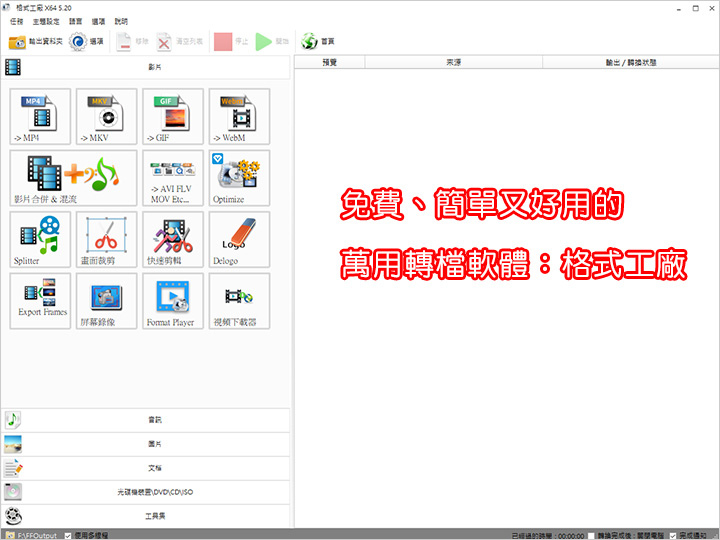Expand the 文檔 document section
The image size is (720, 540).
click(146, 468)
